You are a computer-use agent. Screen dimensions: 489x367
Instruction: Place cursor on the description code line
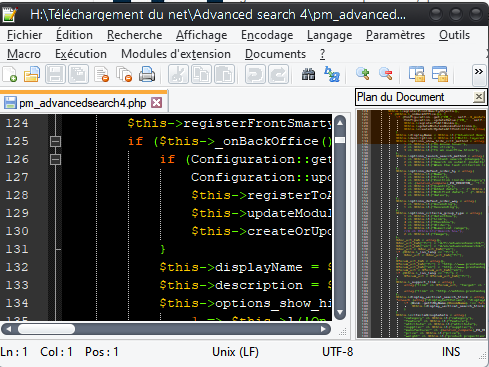(245, 285)
